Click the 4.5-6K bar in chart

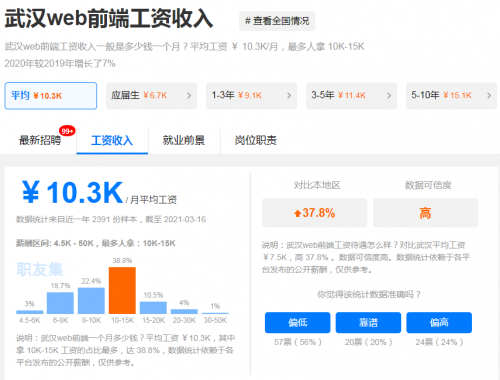pyautogui.click(x=30, y=312)
